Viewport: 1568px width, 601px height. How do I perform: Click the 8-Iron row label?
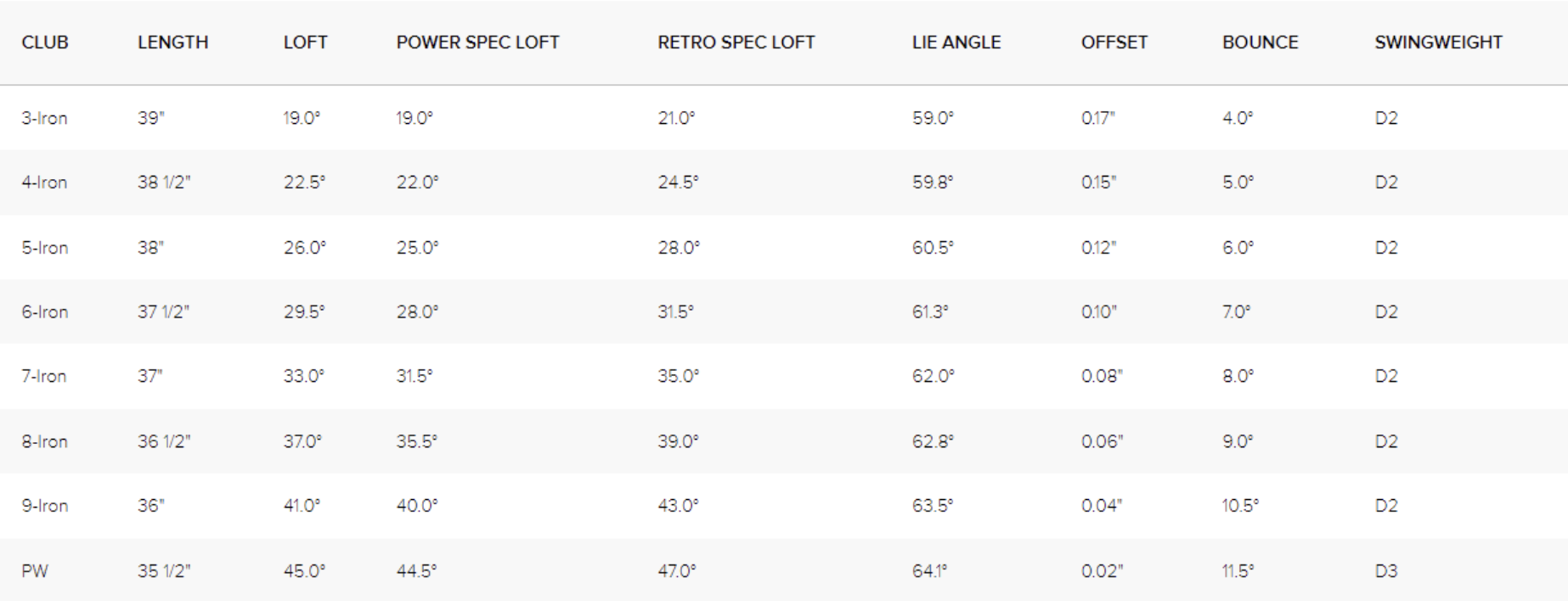coord(44,441)
